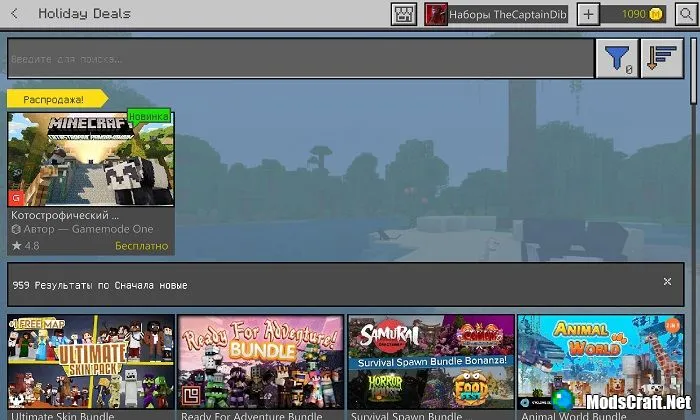The width and height of the screenshot is (700, 420).
Task: Open the Ready For Adventure Bundle thumbnail
Action: pyautogui.click(x=261, y=362)
